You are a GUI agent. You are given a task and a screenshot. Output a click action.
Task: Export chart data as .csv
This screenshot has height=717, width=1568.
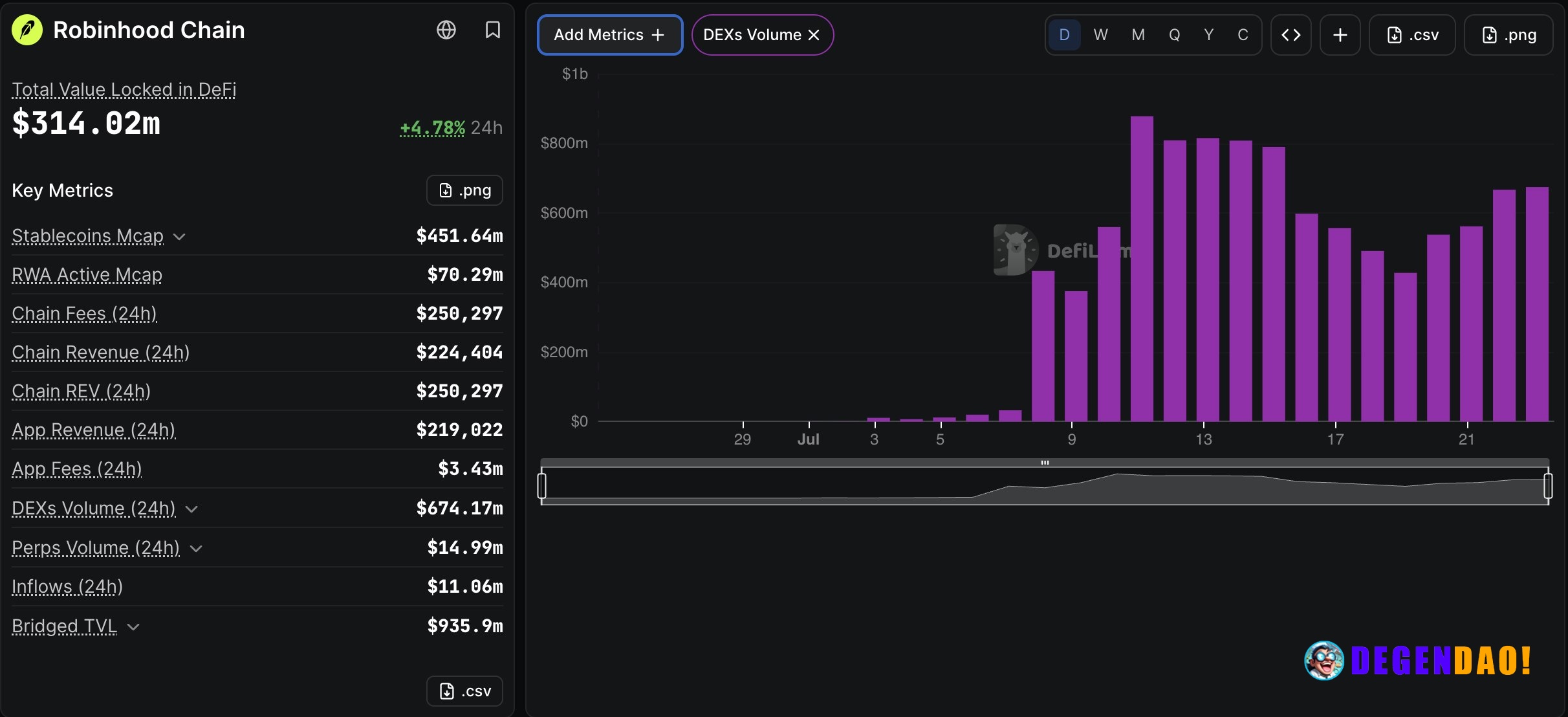point(1412,35)
